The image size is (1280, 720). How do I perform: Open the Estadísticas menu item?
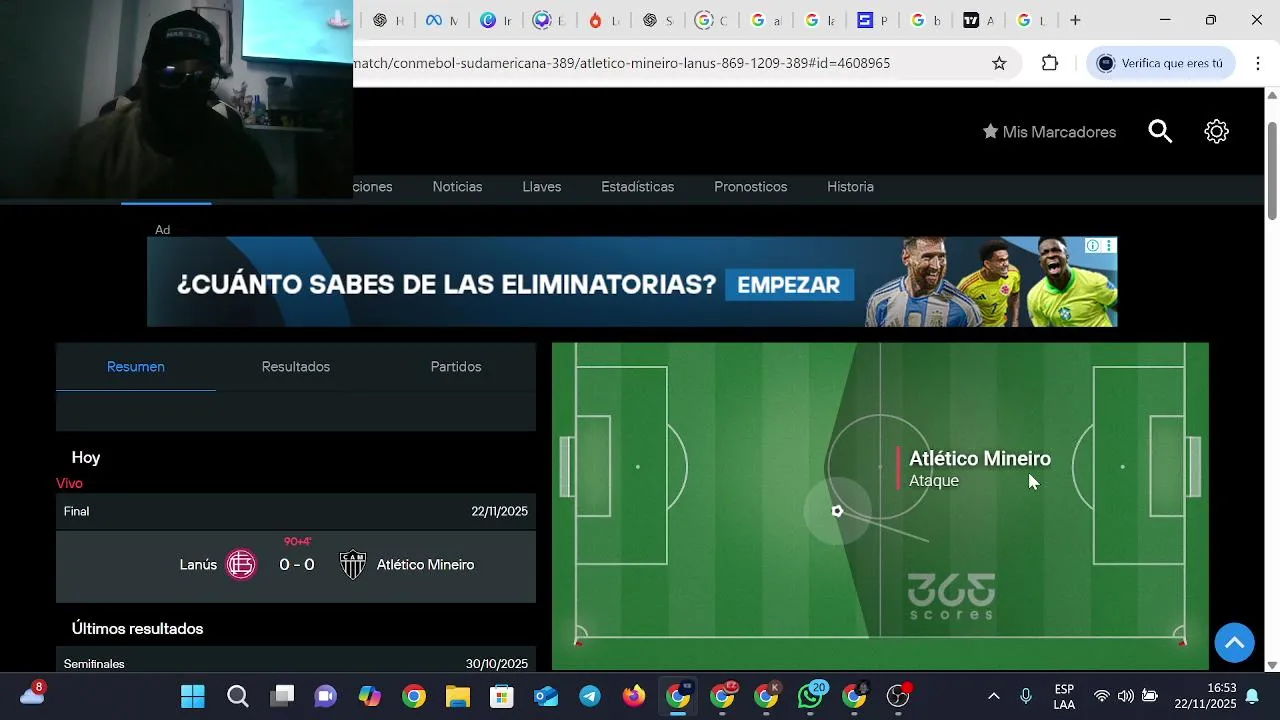pos(637,187)
